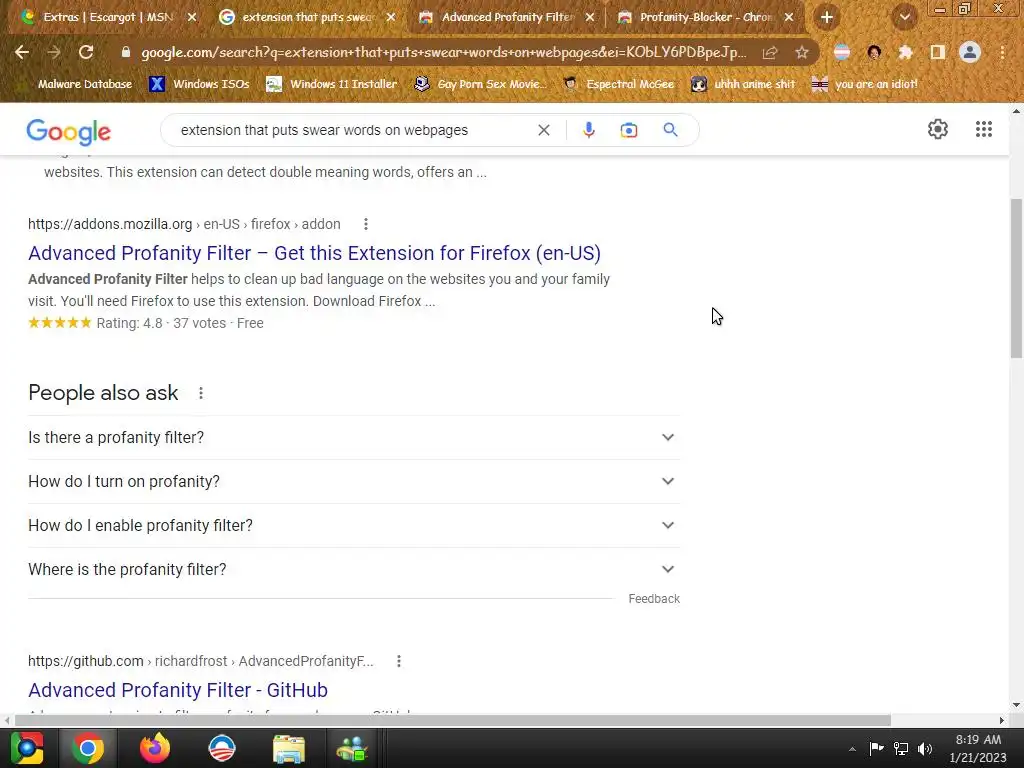Expand How do I enable profanity filter?

click(x=354, y=525)
